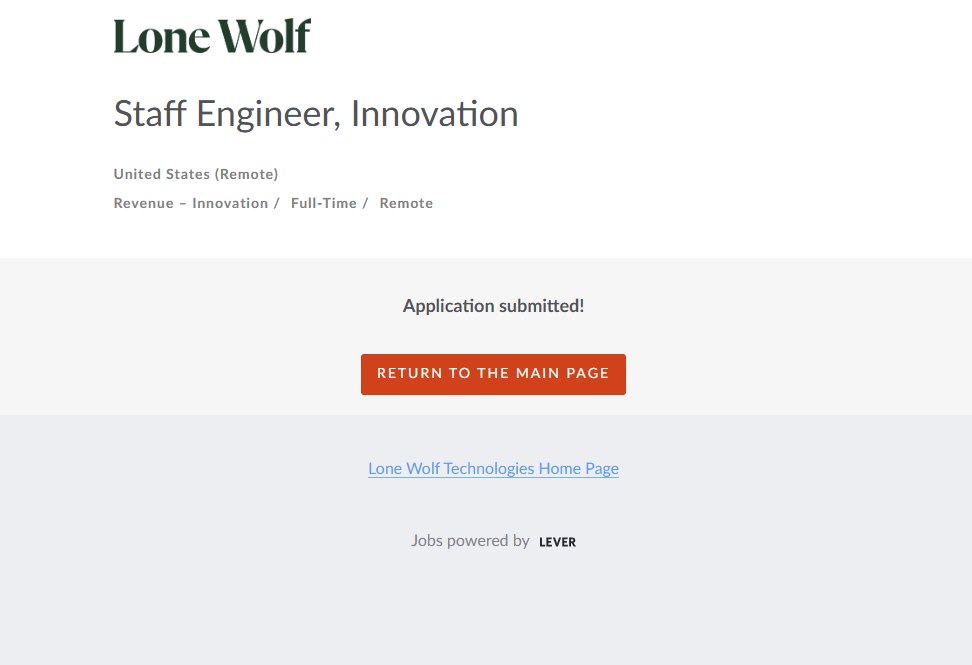Image resolution: width=972 pixels, height=665 pixels.
Task: Click the Staff Engineer, Innovation heading
Action: tap(316, 114)
